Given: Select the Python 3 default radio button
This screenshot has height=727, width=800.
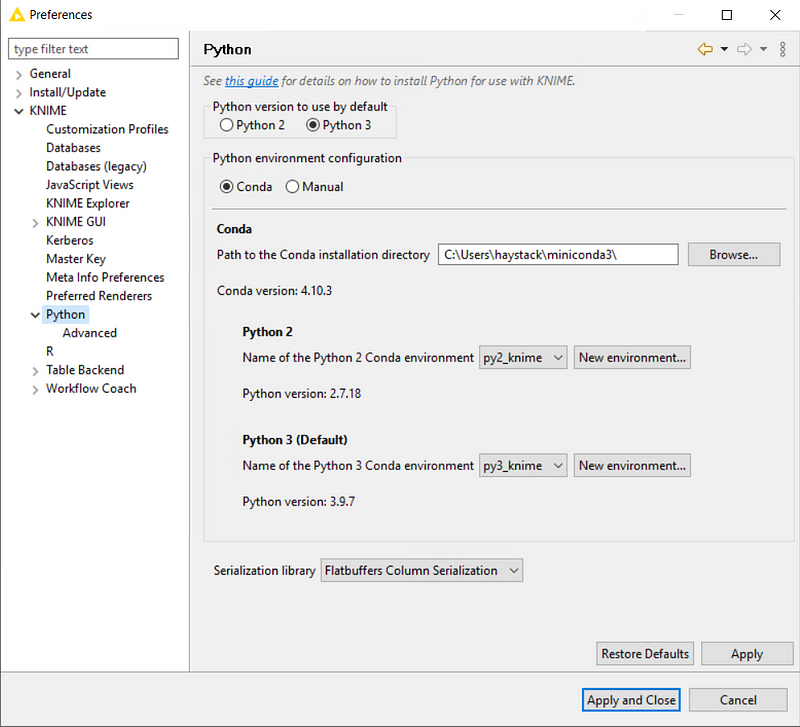Looking at the screenshot, I should tap(313, 125).
